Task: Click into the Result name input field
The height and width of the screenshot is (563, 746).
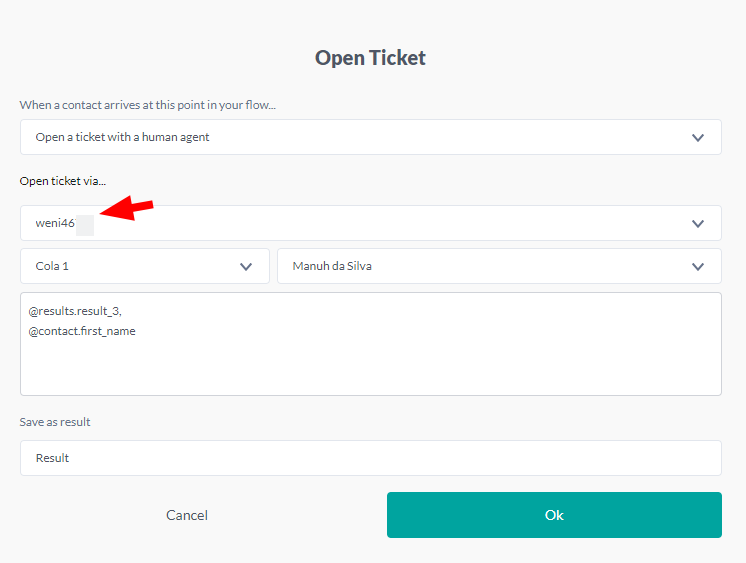Action: click(x=370, y=458)
